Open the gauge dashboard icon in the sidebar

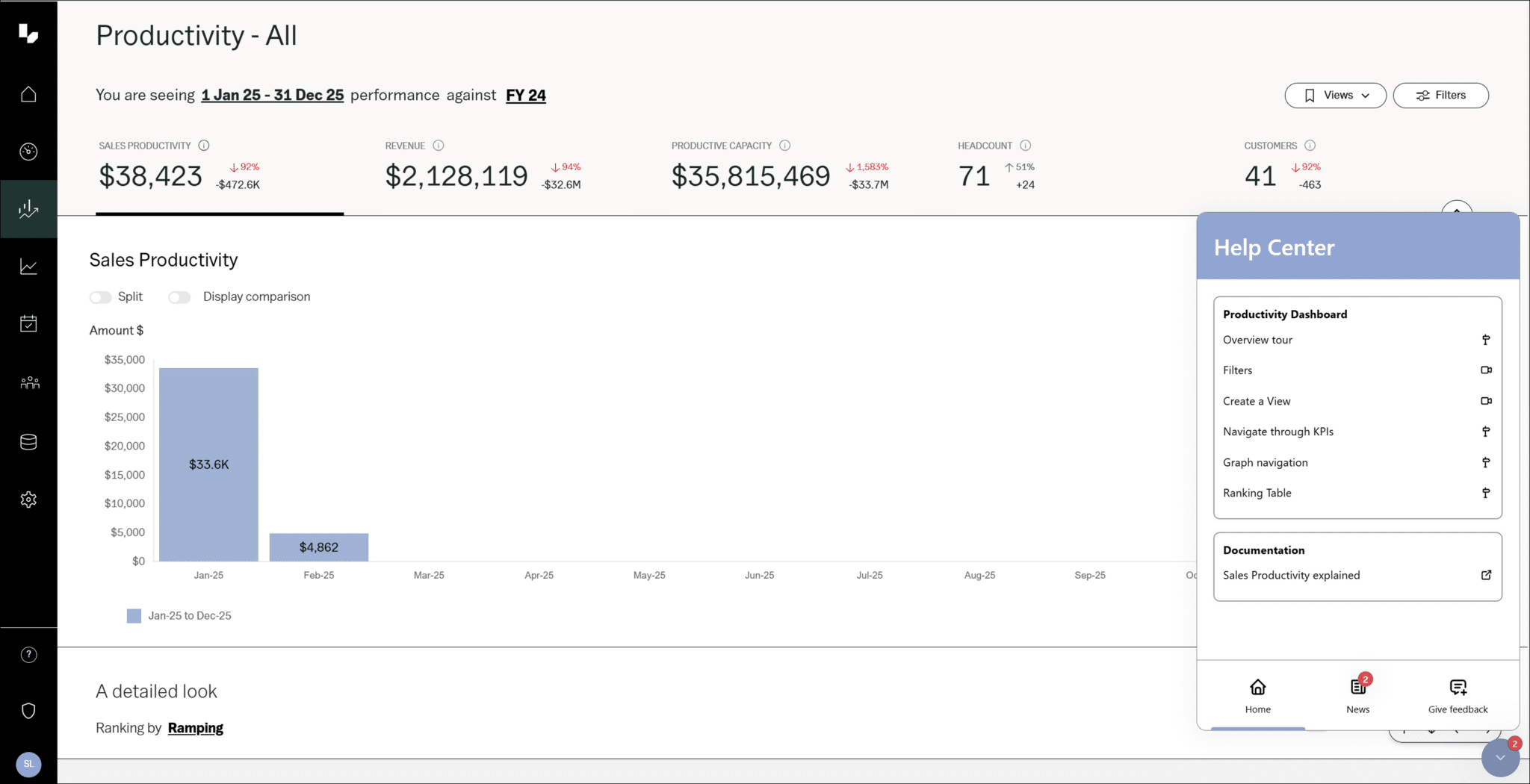(28, 152)
